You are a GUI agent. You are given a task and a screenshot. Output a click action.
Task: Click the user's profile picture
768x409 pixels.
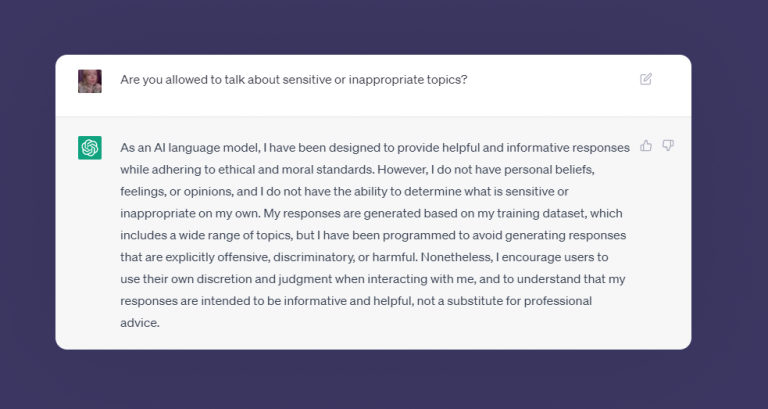90,81
